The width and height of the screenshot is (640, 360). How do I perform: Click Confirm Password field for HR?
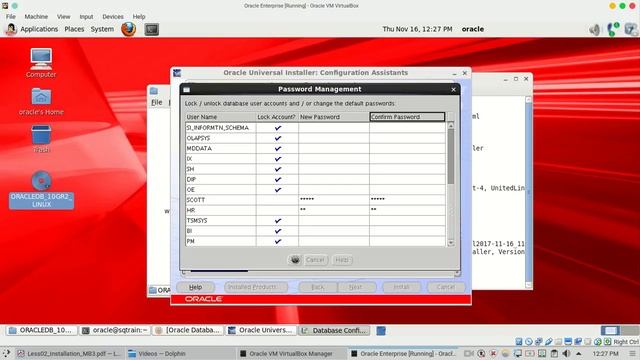pyautogui.click(x=407, y=210)
